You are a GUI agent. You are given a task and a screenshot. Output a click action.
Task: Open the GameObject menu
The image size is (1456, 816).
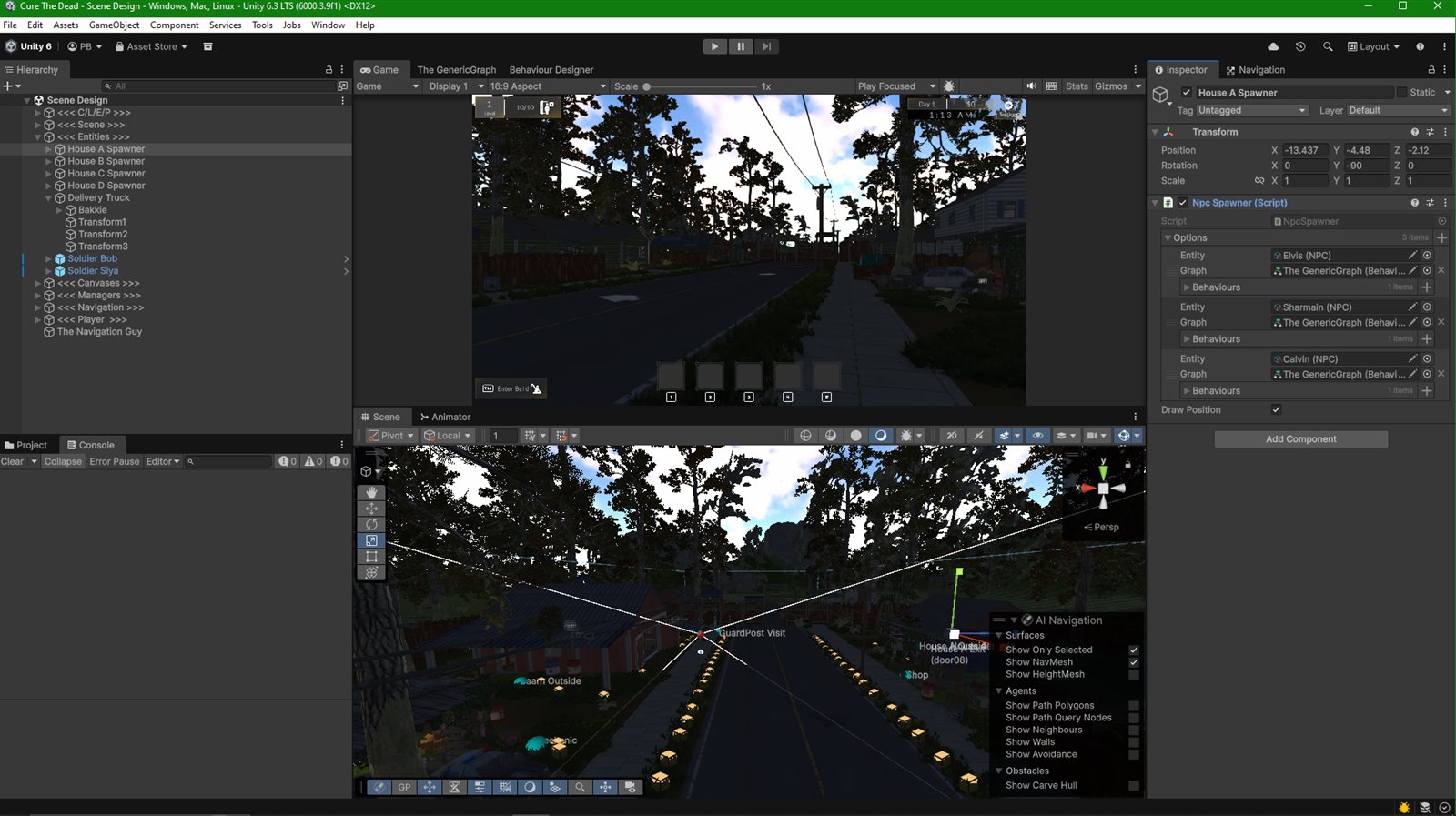pyautogui.click(x=114, y=25)
